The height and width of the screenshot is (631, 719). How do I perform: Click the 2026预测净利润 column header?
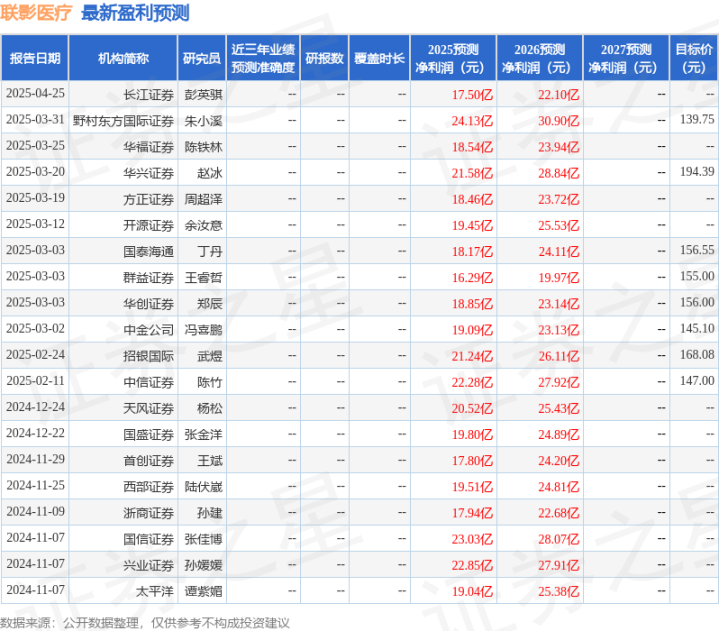540,58
